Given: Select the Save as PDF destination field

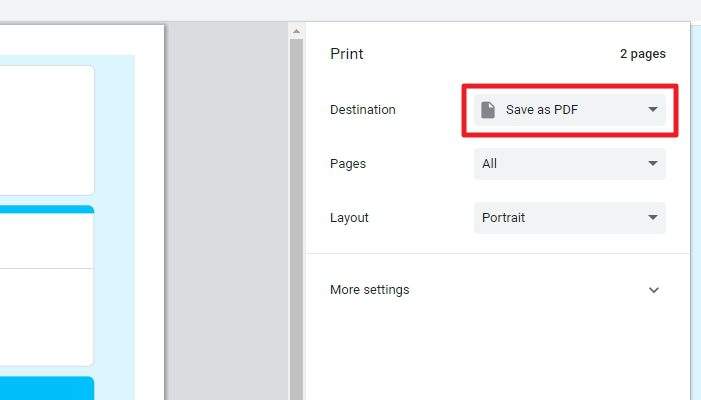Looking at the screenshot, I should [x=570, y=110].
